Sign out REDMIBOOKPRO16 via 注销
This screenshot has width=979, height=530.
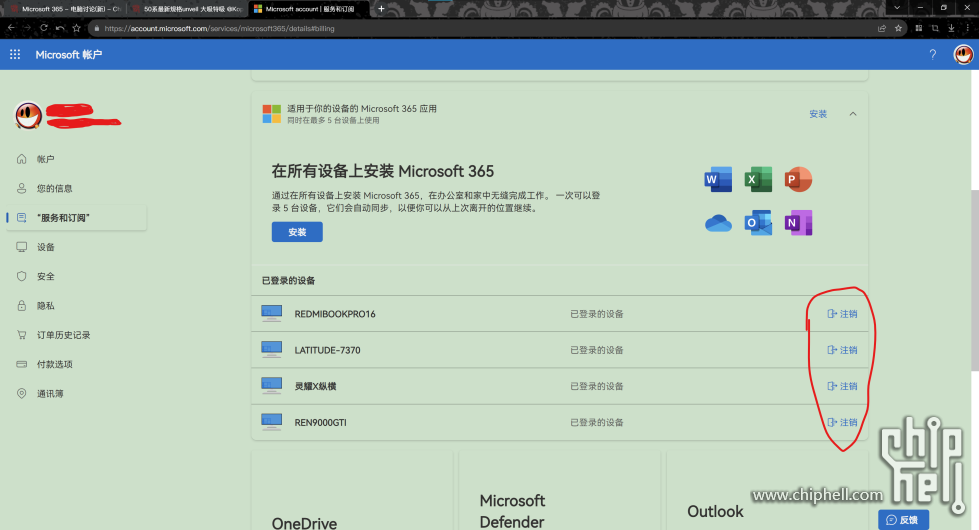pos(842,313)
